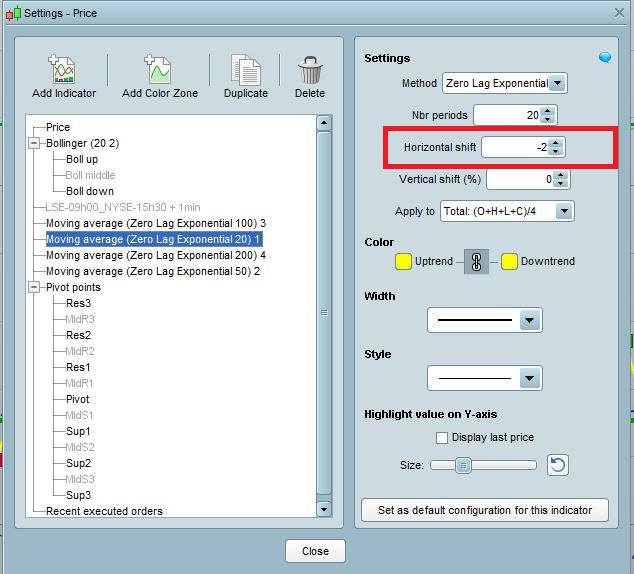Click the Add Indicator icon

coord(61,69)
